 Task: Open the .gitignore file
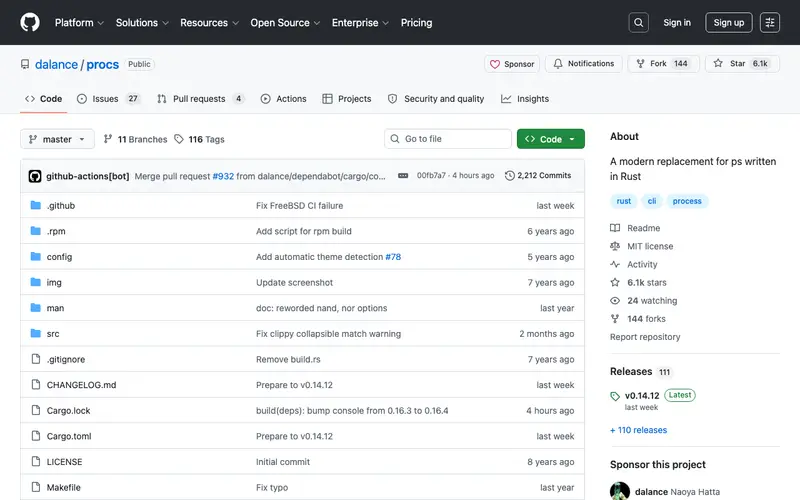(66, 359)
